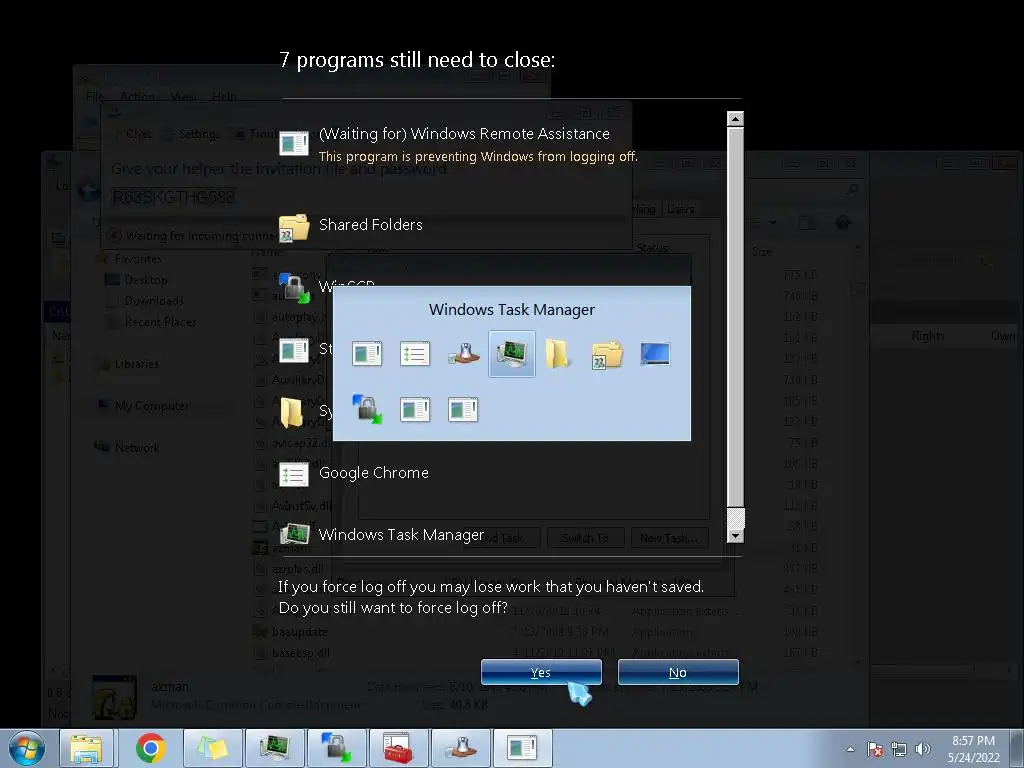This screenshot has width=1024, height=768.
Task: Open the volume speaker tray icon
Action: pyautogui.click(x=923, y=749)
